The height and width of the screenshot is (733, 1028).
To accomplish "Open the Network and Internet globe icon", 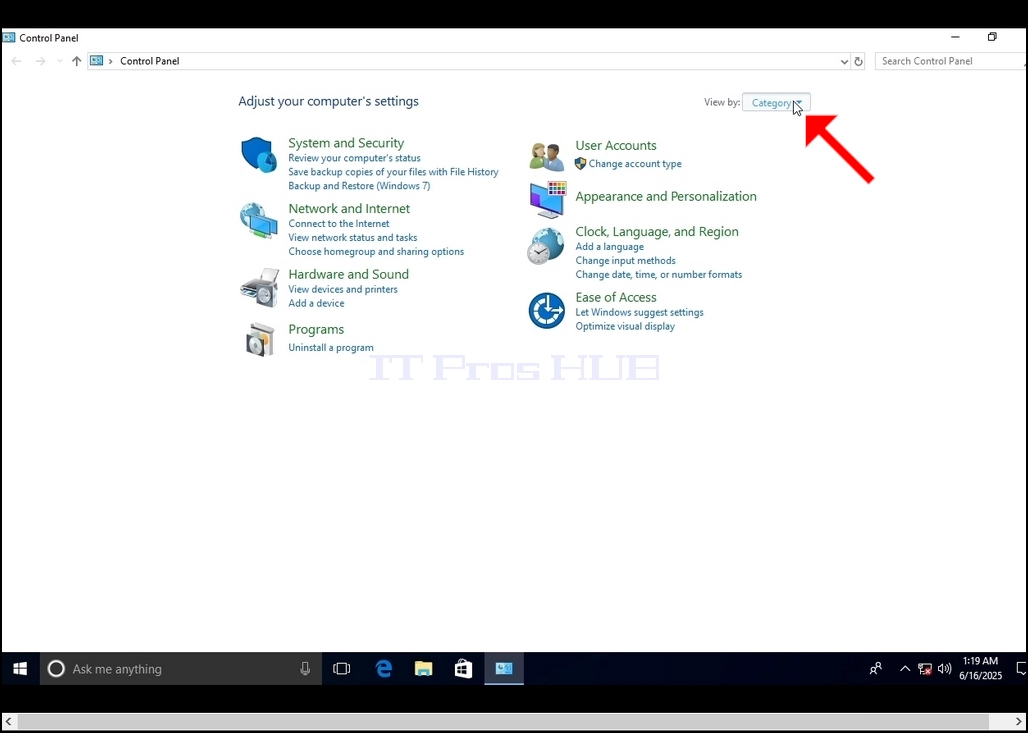I will (x=259, y=221).
